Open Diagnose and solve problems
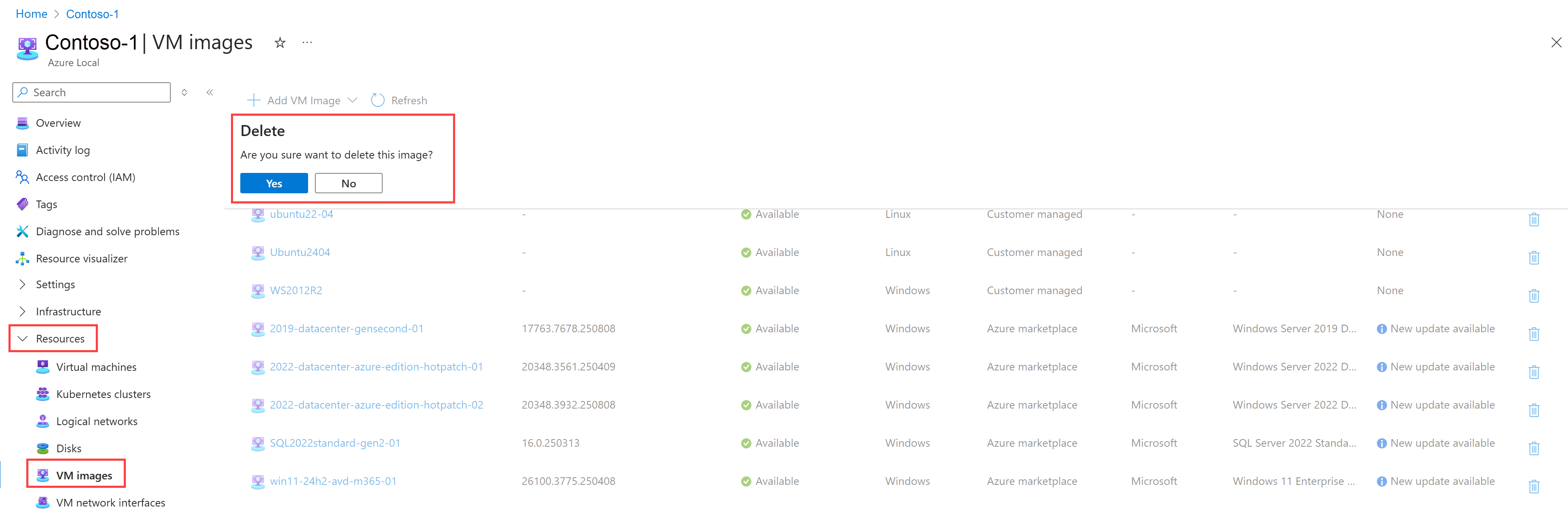 pos(108,231)
